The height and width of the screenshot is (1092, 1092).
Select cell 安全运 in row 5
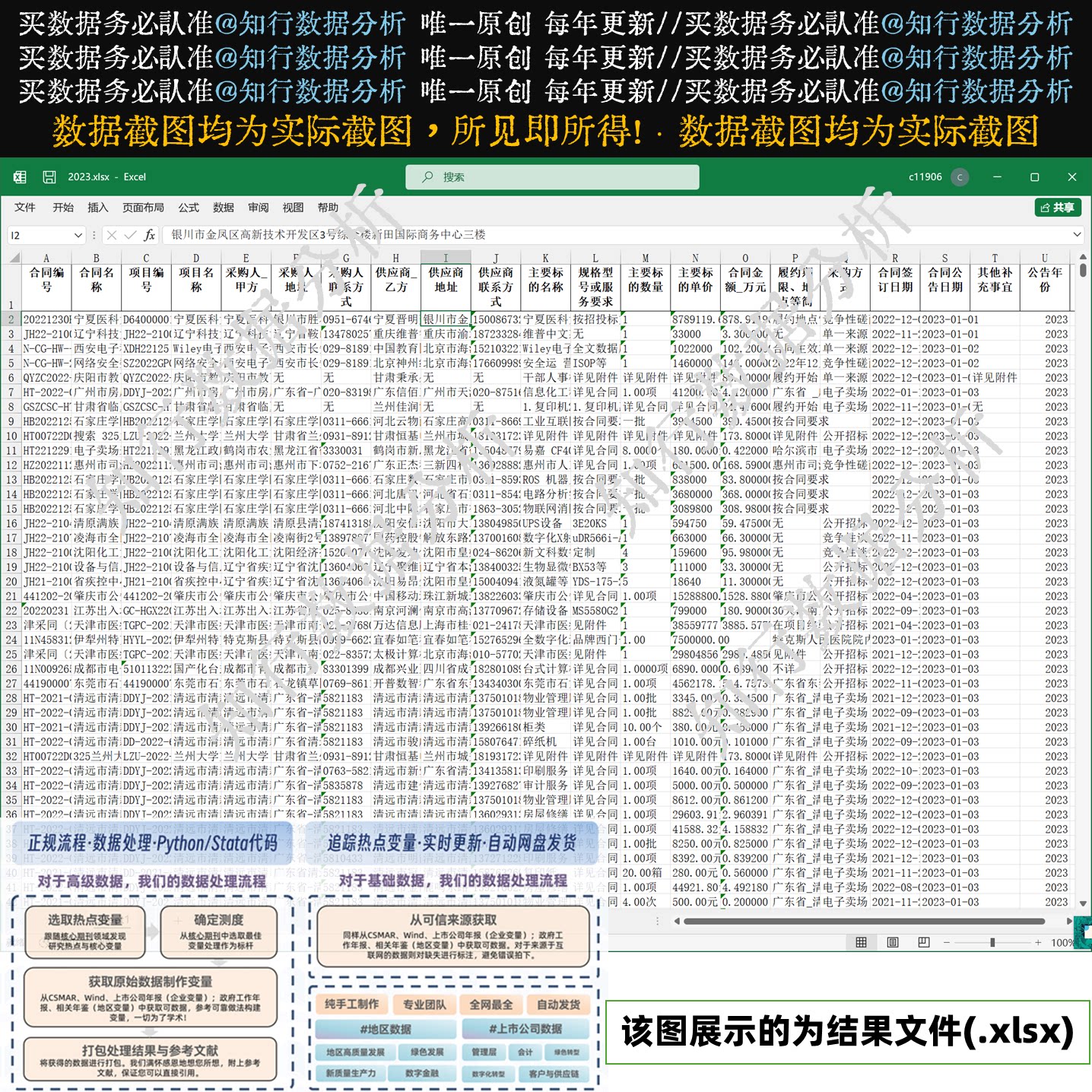pyautogui.click(x=545, y=363)
